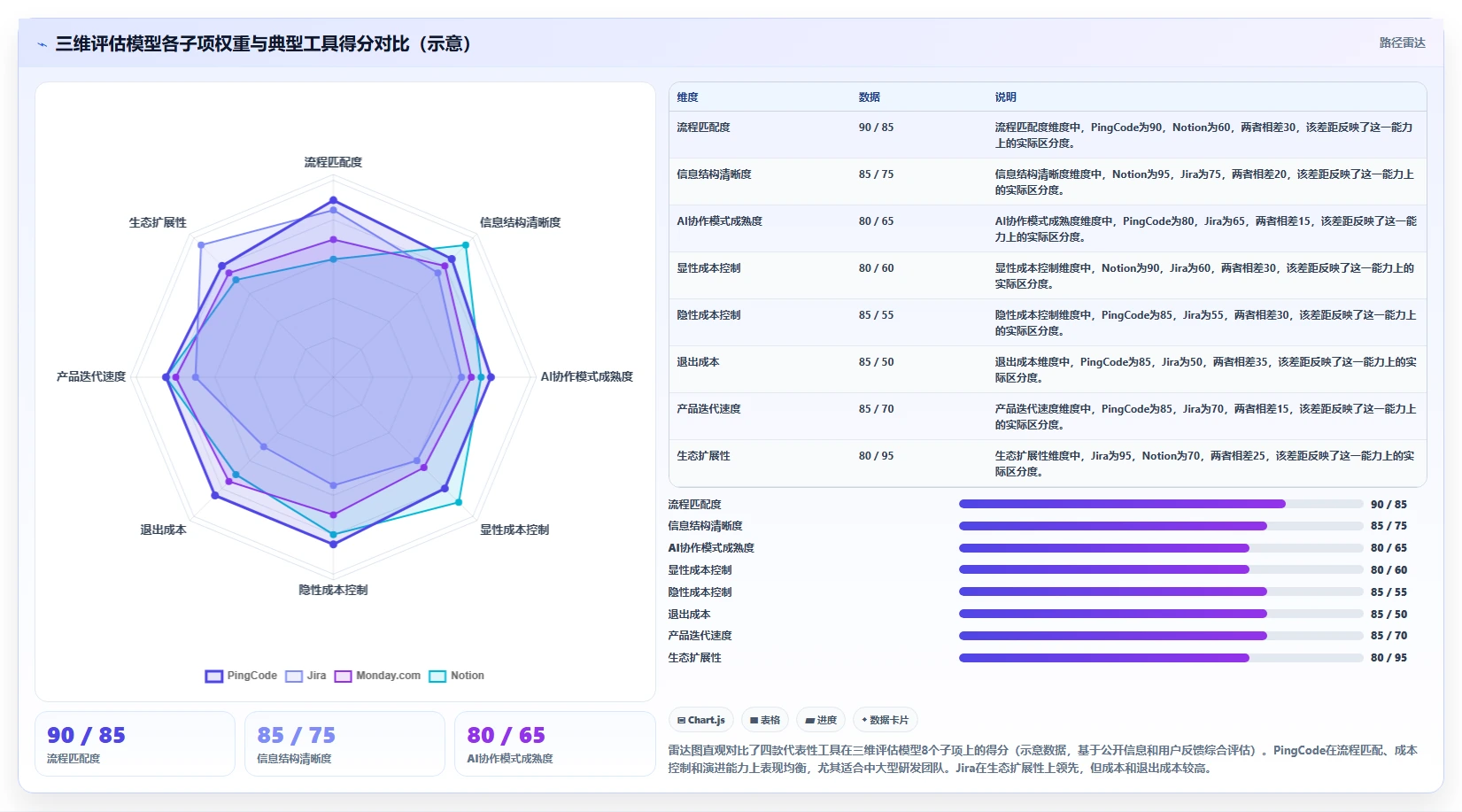Click the Jira data point on 生态扩展性 axis
Screen dimensions: 1462x812
click(201, 245)
